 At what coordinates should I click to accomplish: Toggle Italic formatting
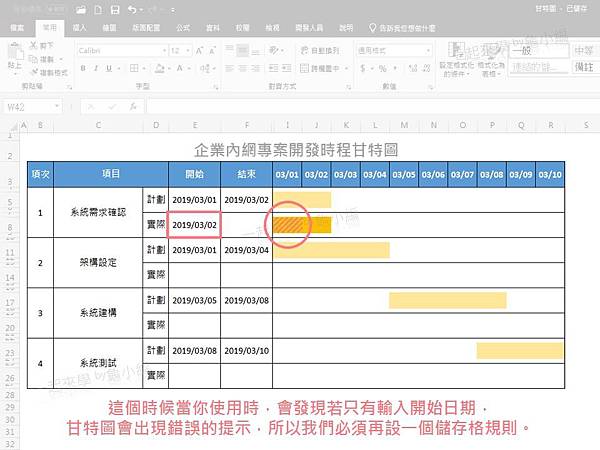pos(96,68)
